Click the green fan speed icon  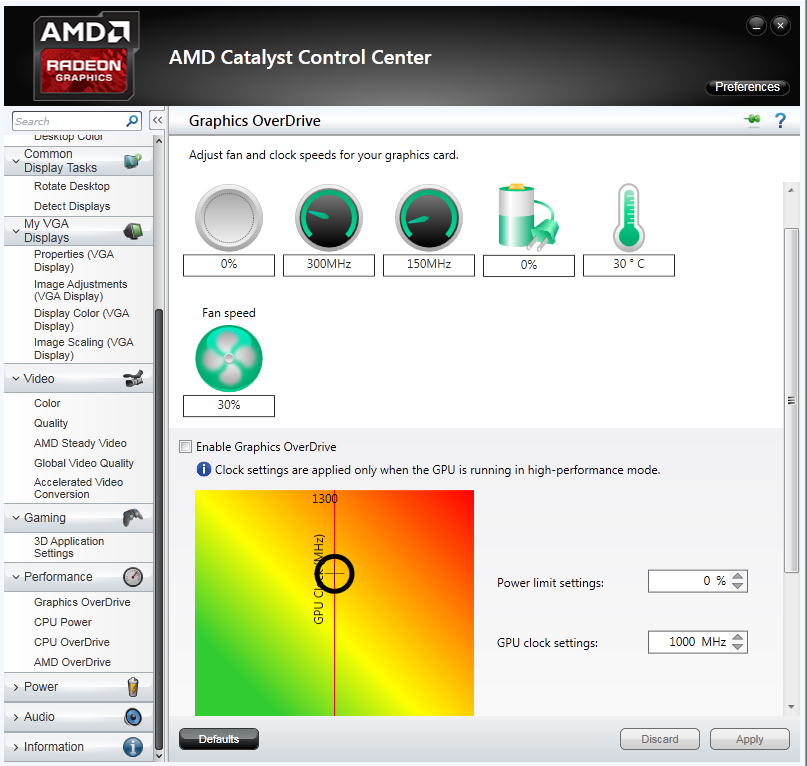click(229, 358)
